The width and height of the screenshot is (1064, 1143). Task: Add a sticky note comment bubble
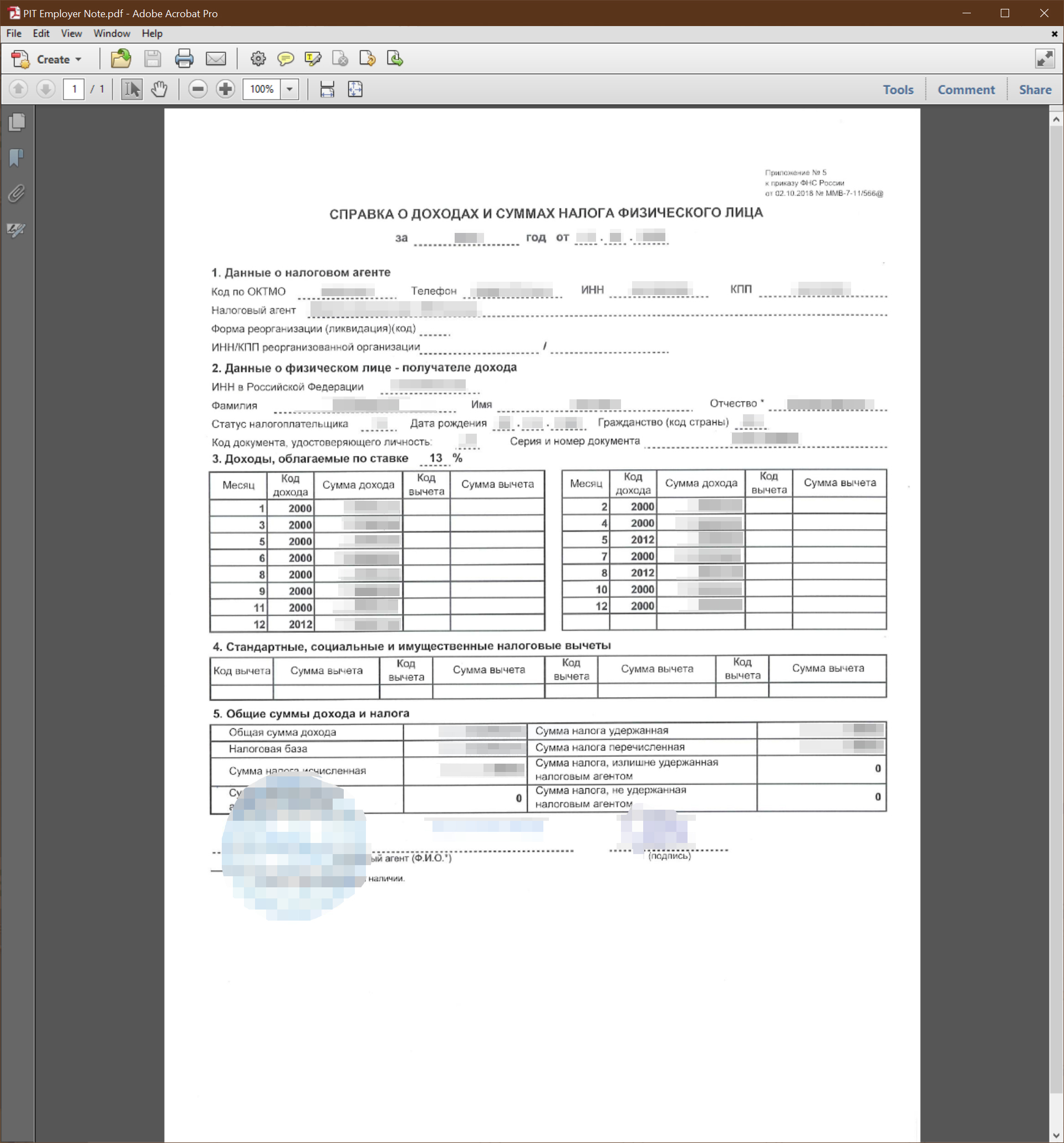tap(285, 59)
